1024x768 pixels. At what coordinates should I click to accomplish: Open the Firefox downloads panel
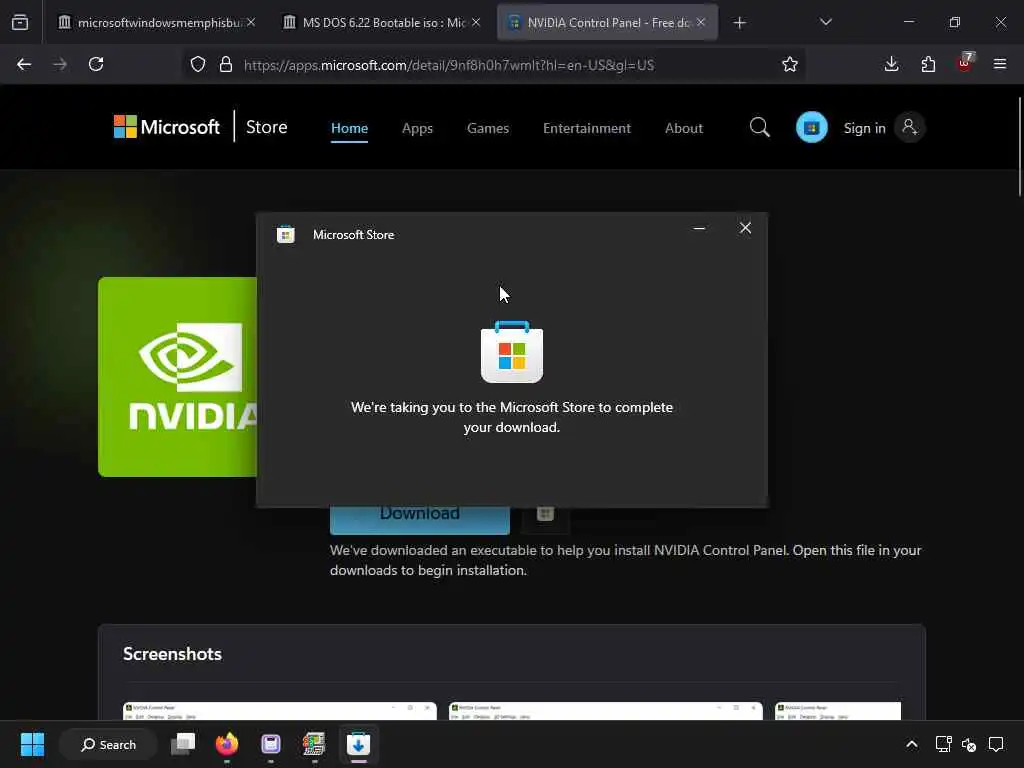pyautogui.click(x=891, y=64)
